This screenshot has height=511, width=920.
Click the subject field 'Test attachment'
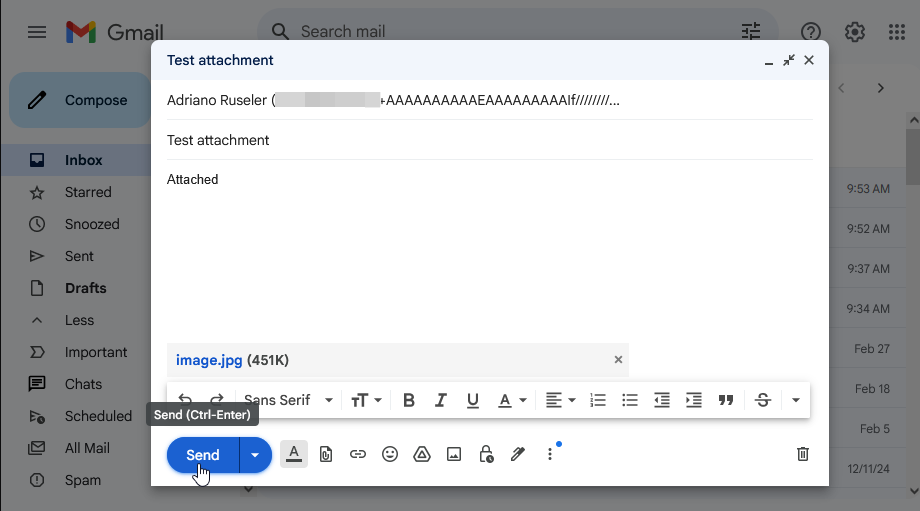(490, 140)
